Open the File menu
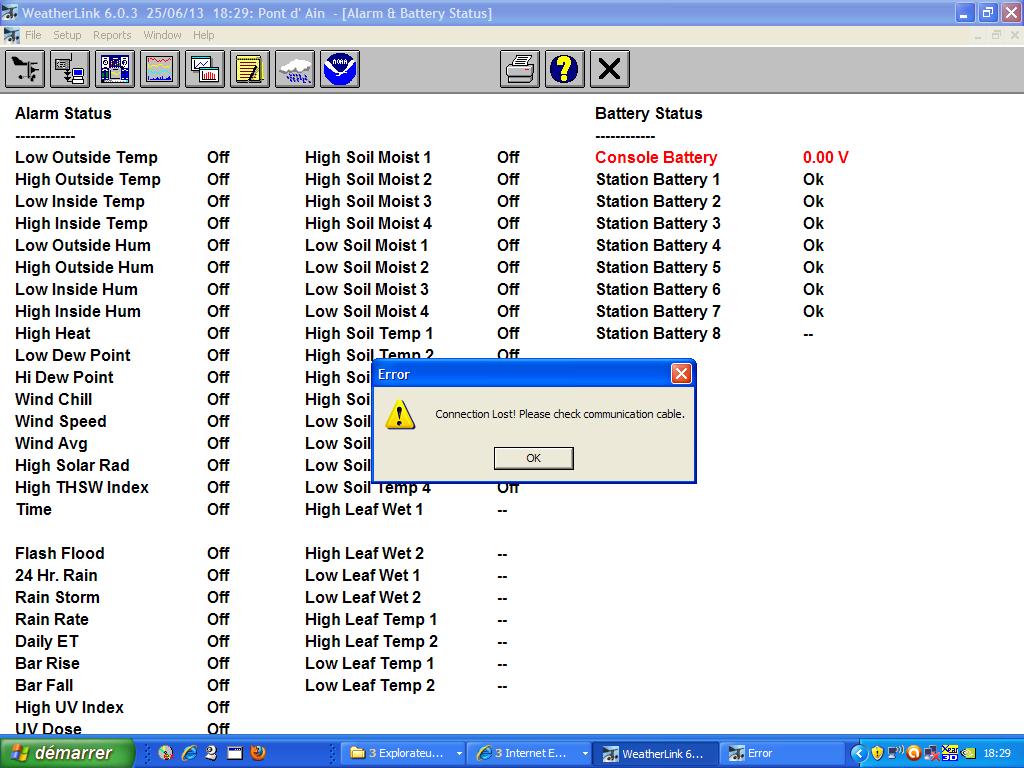Image resolution: width=1024 pixels, height=768 pixels. [33, 35]
